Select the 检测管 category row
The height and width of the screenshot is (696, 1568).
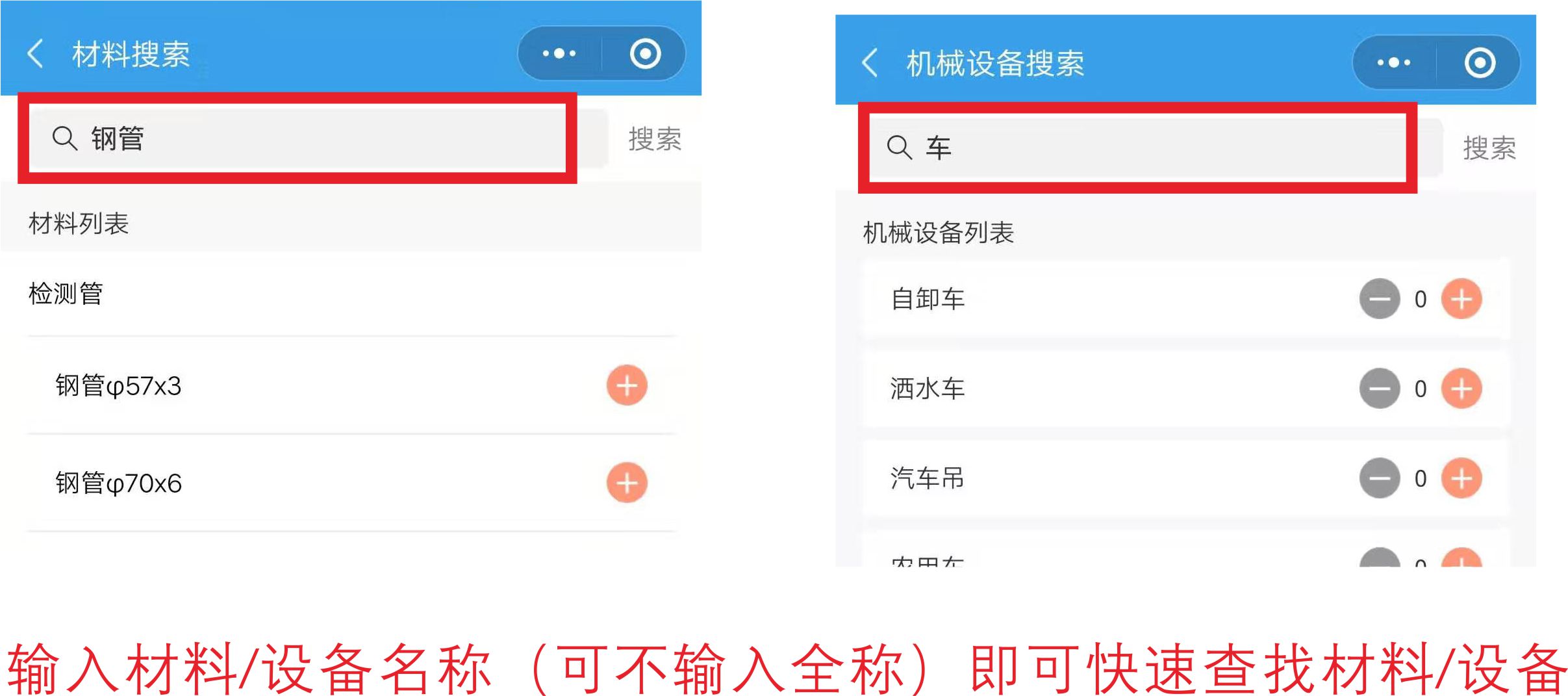(351, 294)
